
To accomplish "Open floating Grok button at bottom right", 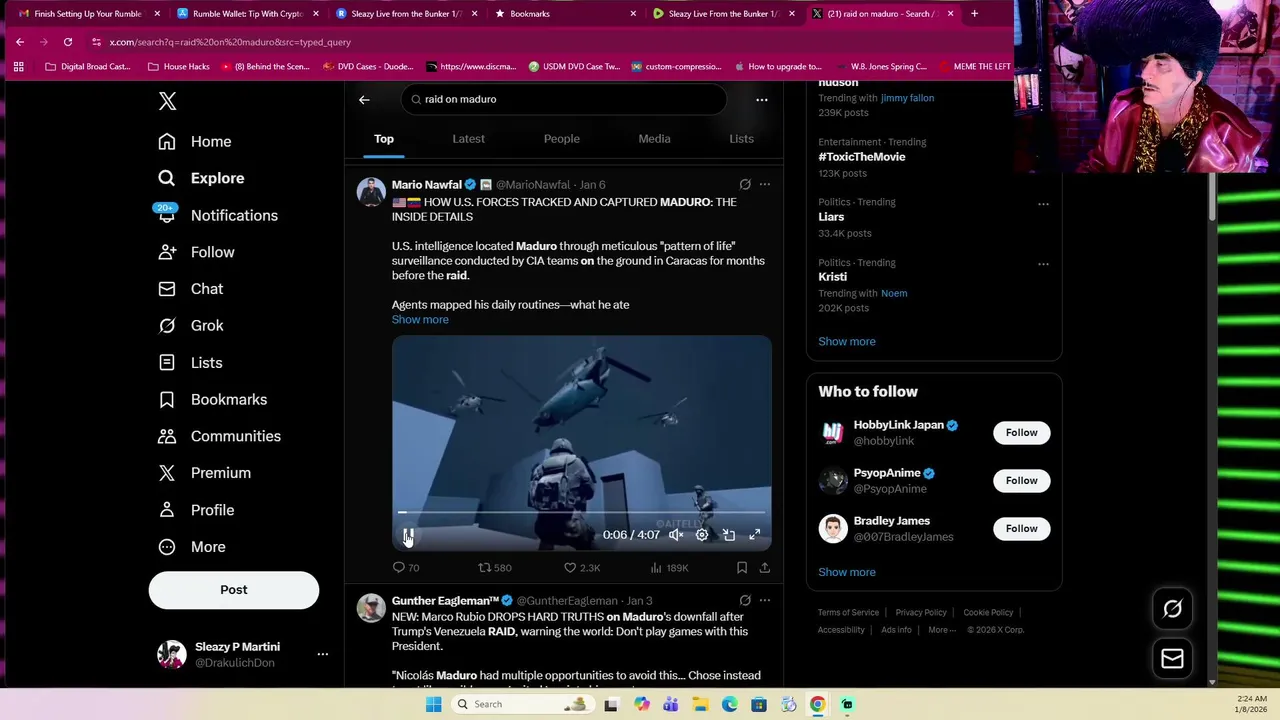I will pyautogui.click(x=1173, y=608).
